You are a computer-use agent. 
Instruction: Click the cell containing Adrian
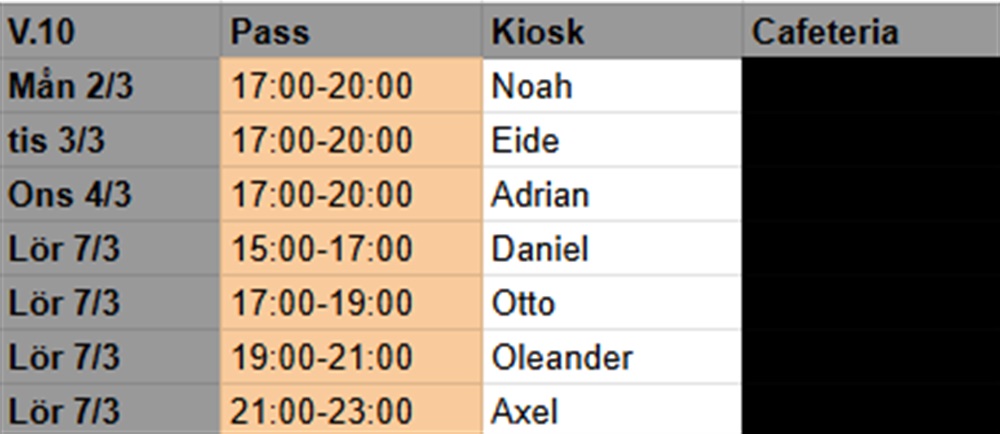(611, 194)
